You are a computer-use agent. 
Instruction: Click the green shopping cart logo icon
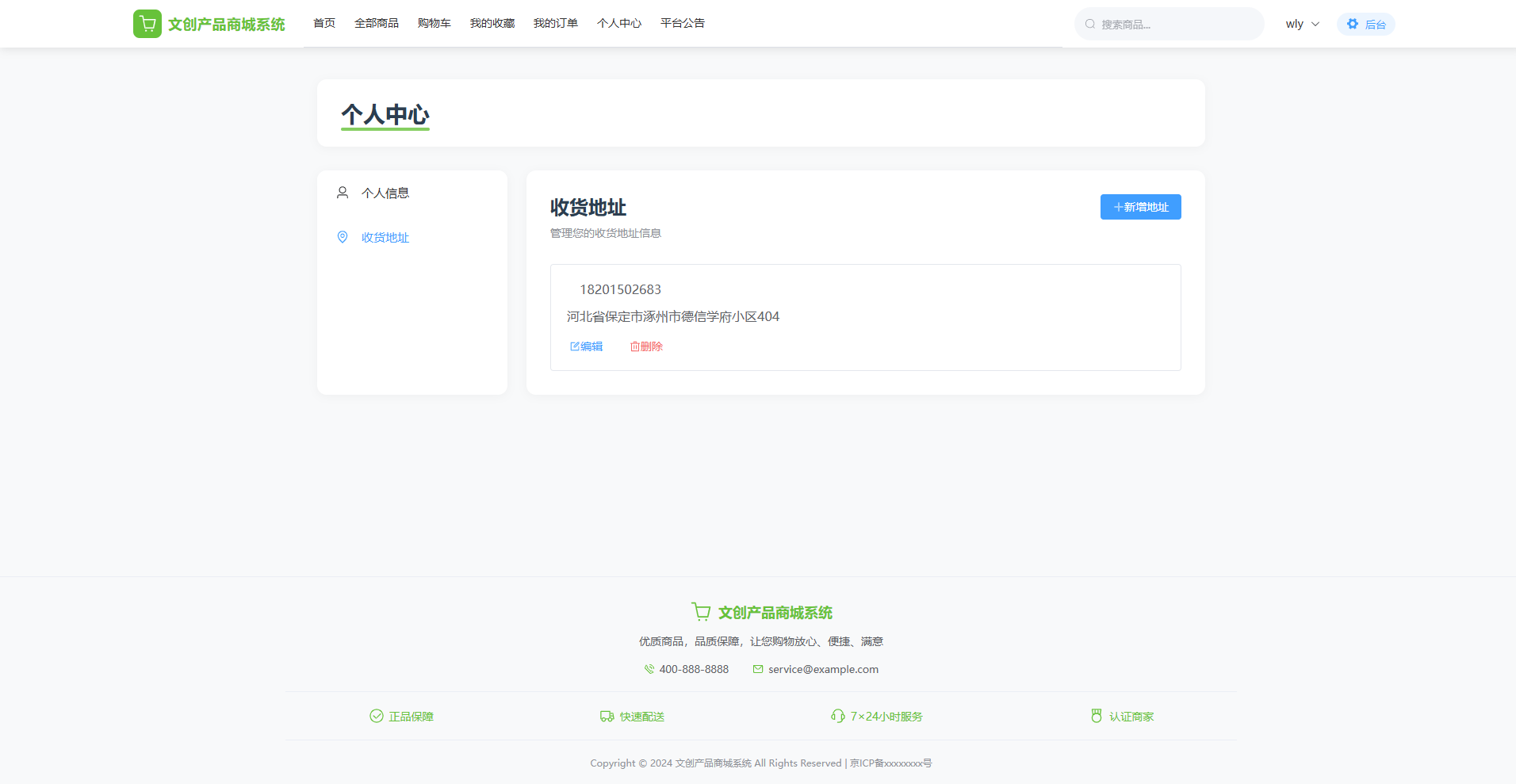(x=147, y=24)
